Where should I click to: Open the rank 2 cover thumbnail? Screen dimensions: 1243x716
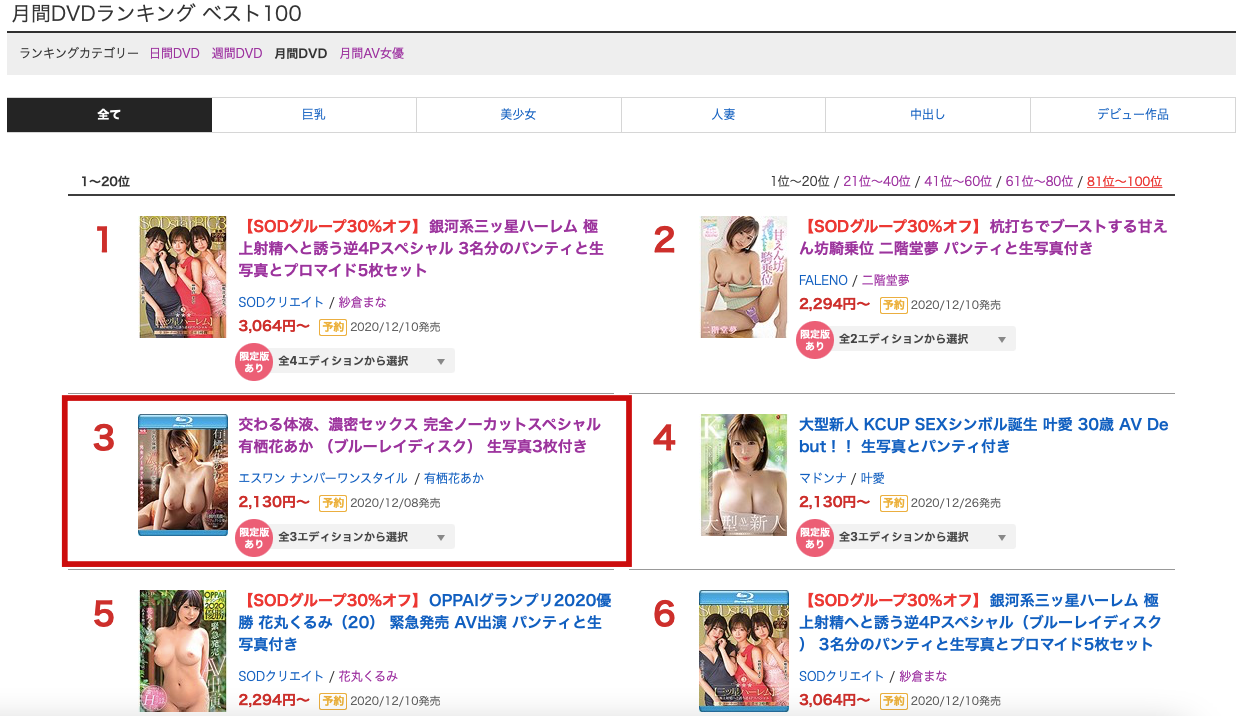click(x=744, y=276)
